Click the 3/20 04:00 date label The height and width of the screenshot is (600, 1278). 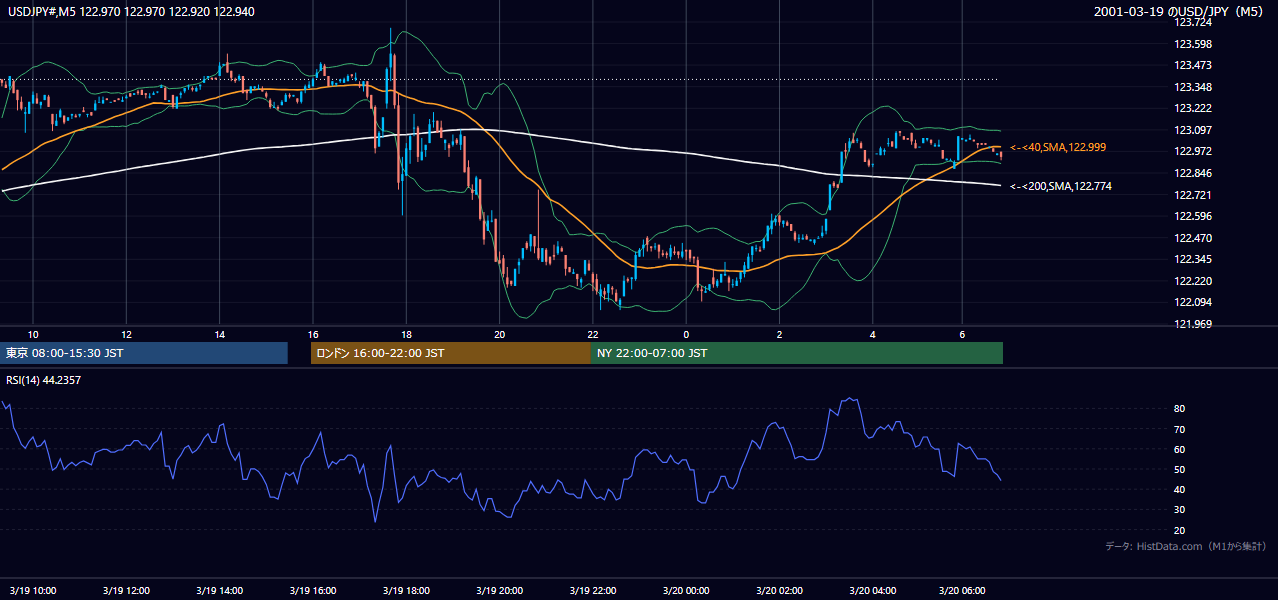pos(872,591)
